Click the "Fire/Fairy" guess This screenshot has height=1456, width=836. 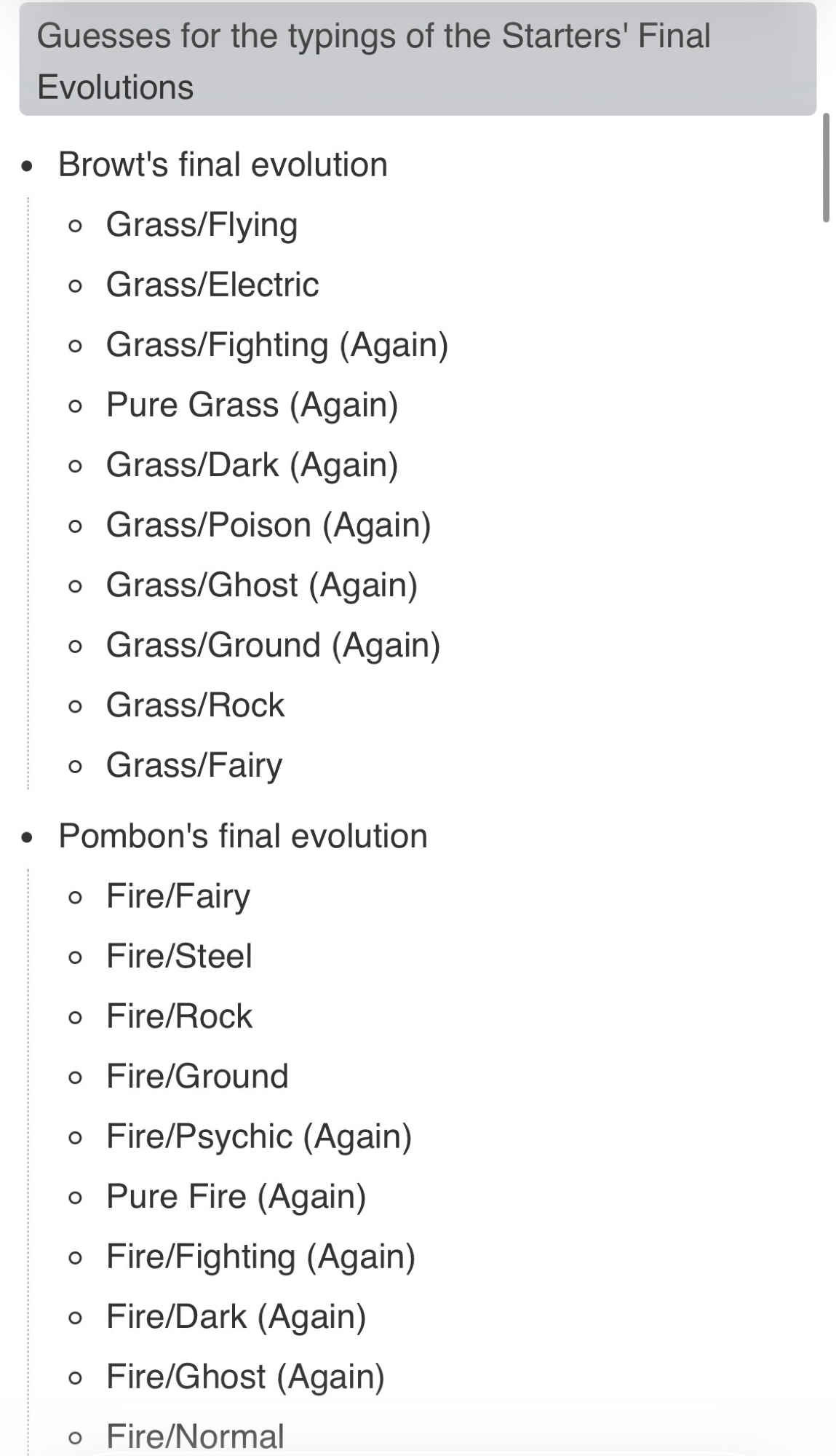(x=178, y=896)
